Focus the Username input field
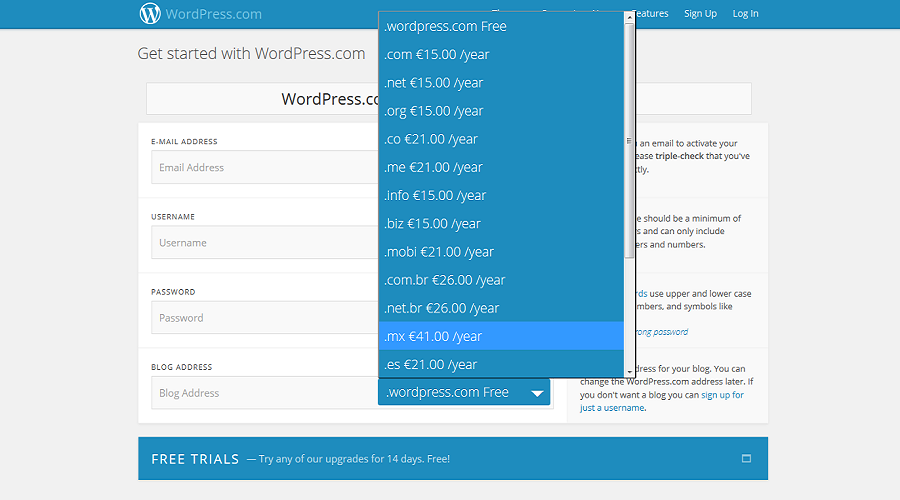 [265, 242]
